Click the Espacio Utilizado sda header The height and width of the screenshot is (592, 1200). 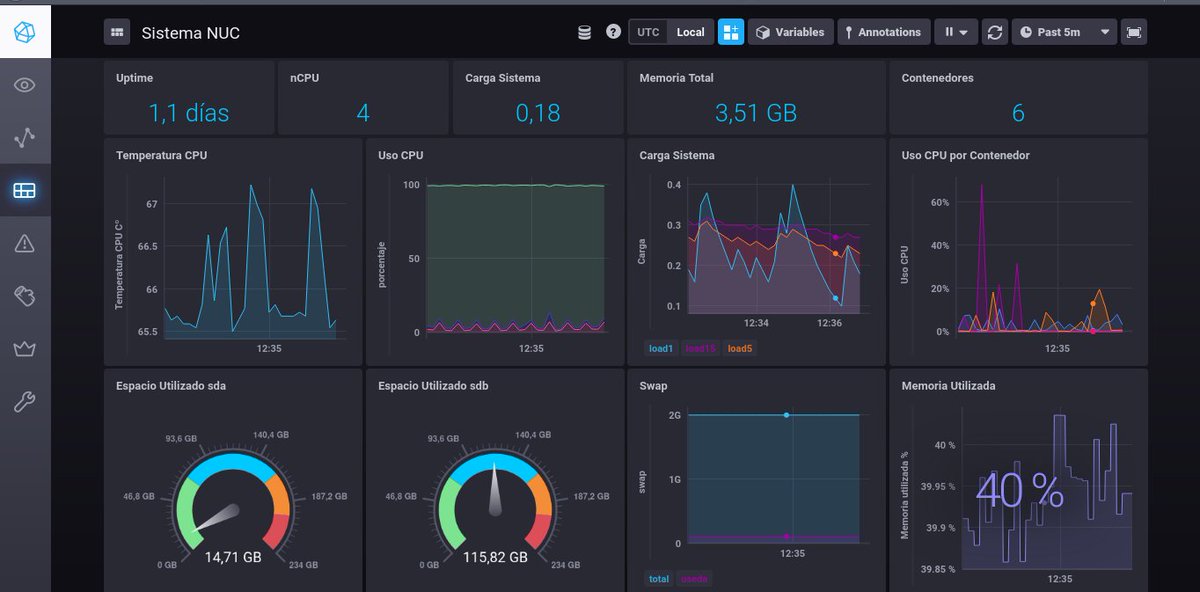(x=171, y=385)
